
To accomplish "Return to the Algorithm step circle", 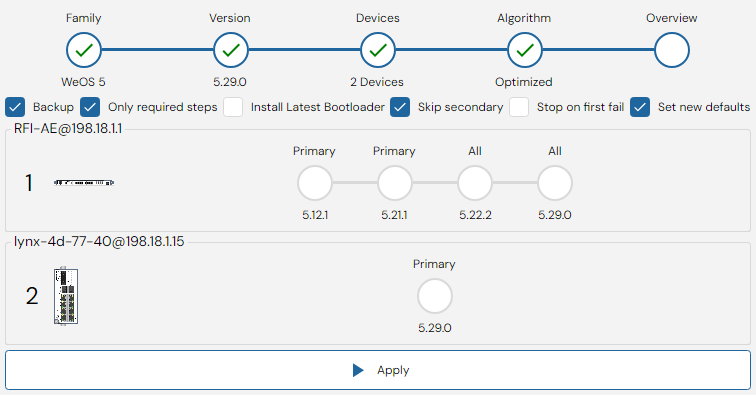I will click(525, 50).
